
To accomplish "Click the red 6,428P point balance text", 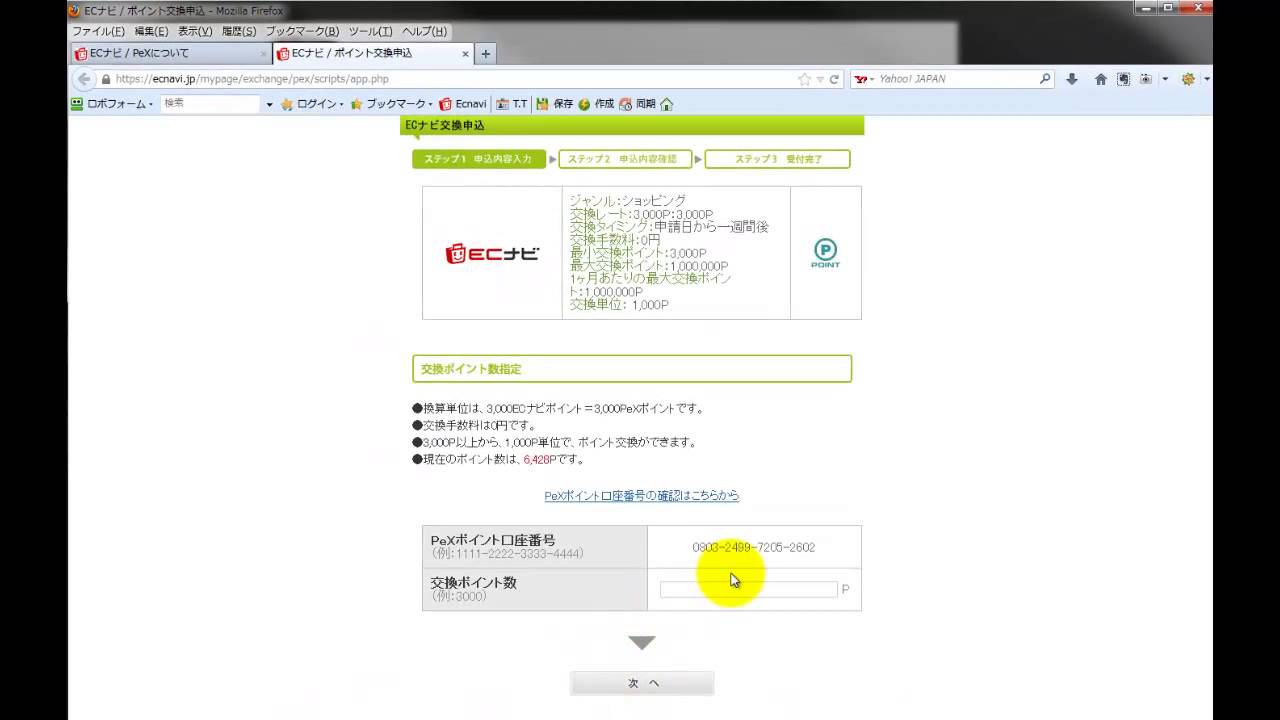I will point(541,460).
